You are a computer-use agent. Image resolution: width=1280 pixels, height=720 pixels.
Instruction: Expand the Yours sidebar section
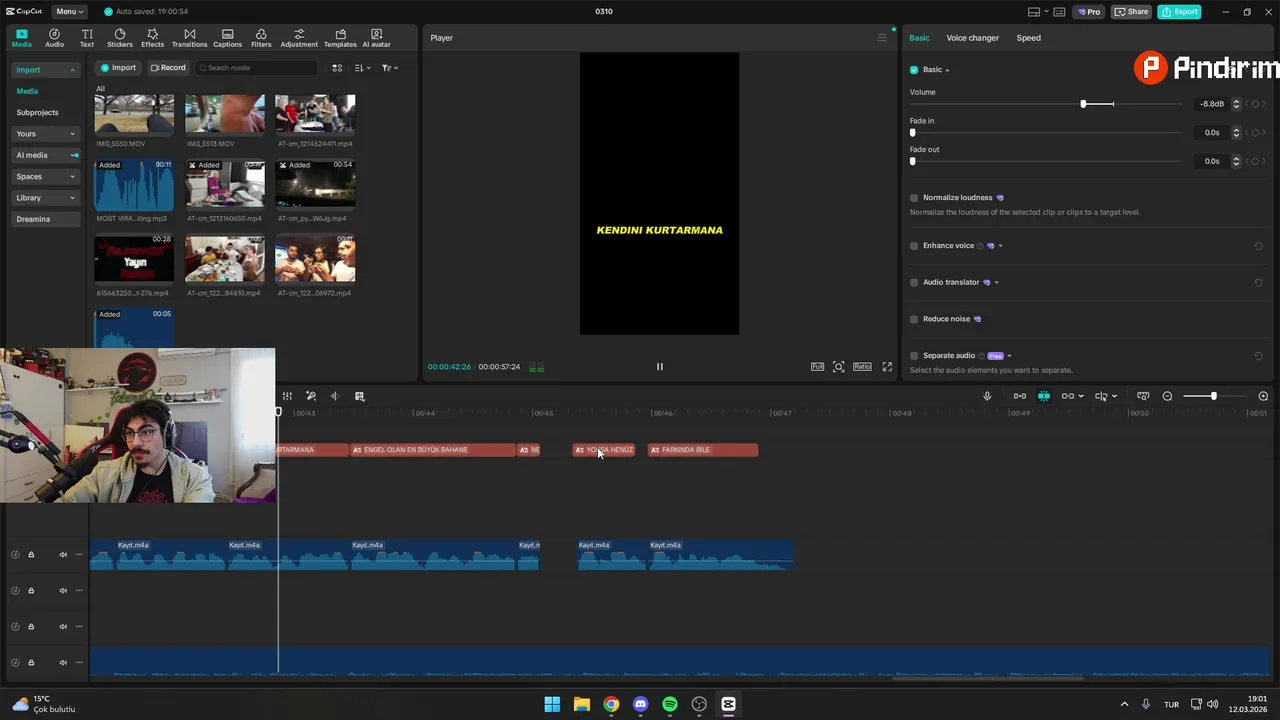coord(46,134)
